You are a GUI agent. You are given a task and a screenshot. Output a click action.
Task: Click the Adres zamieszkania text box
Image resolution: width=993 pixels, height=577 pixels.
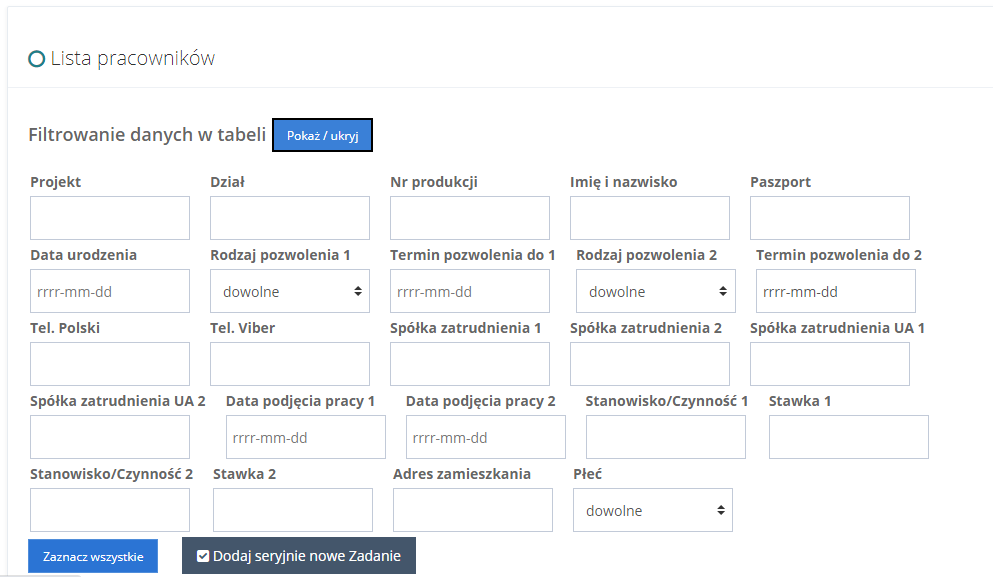click(473, 510)
